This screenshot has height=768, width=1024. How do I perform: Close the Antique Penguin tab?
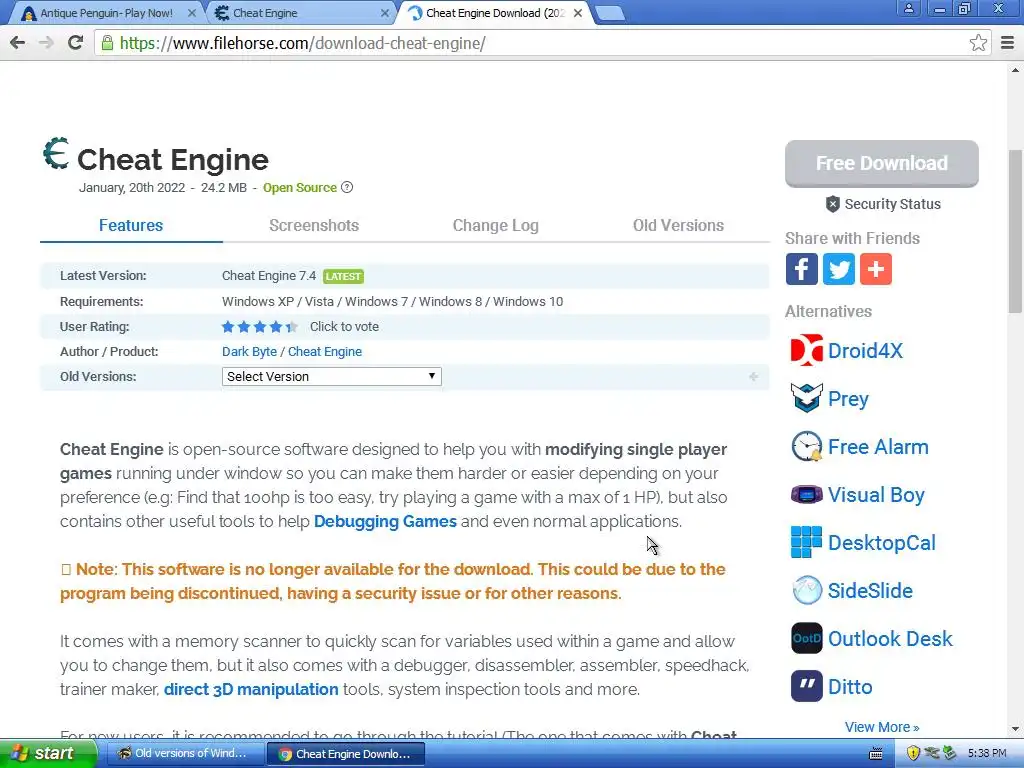[x=191, y=13]
